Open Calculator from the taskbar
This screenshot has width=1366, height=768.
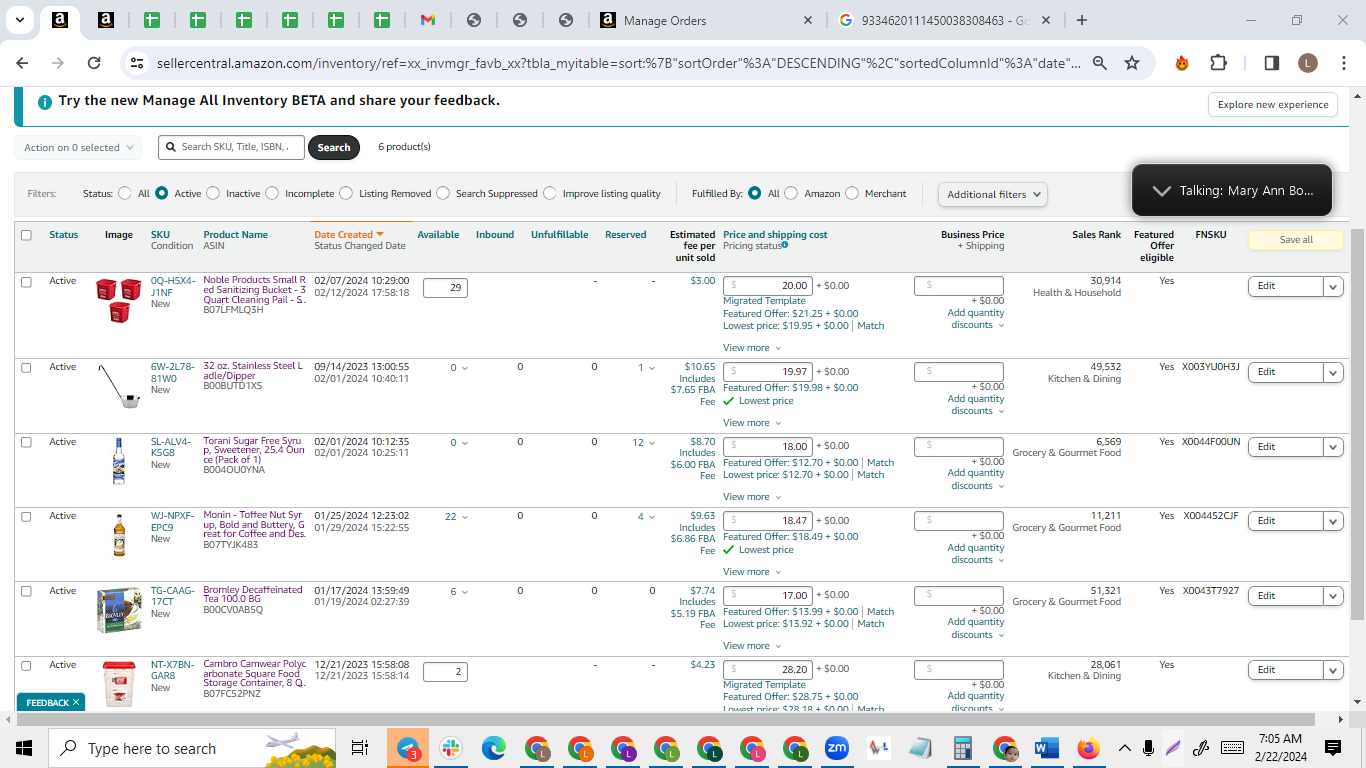tap(963, 748)
